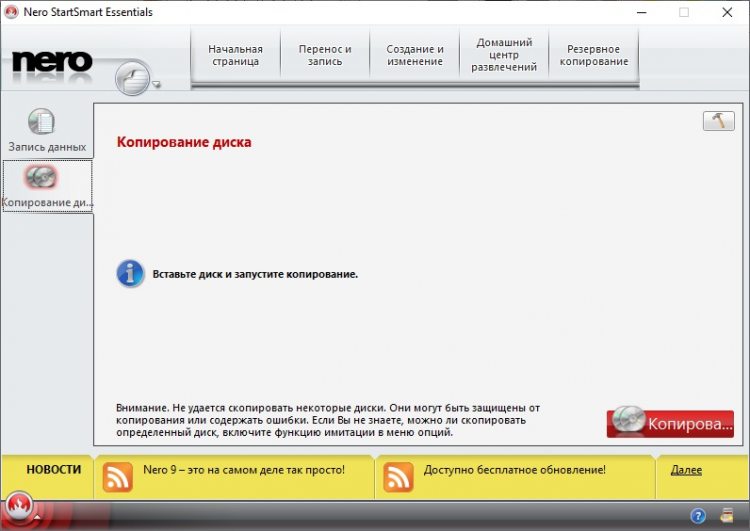The image size is (750, 531).
Task: Go to Создание и изменение tab
Action: 415,55
